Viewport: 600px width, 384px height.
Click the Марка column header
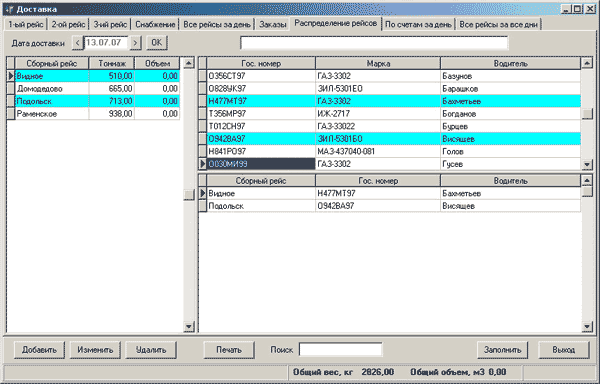(x=378, y=63)
